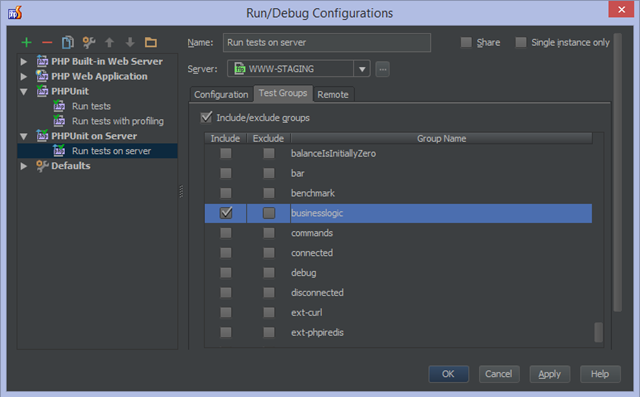This screenshot has width=640, height=397.
Task: Click the Run tests with profiling icon
Action: coord(59,121)
